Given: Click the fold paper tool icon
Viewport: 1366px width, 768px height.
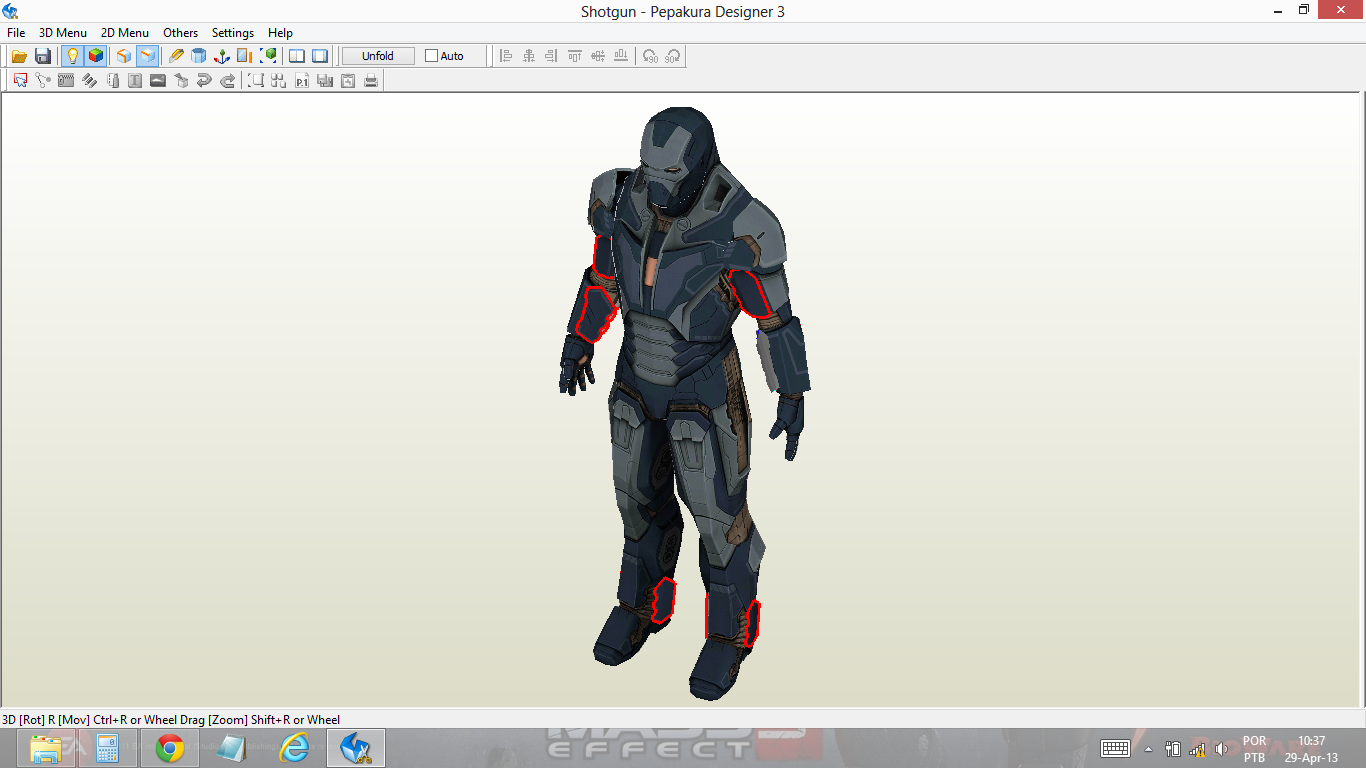Looking at the screenshot, I should [x=112, y=80].
